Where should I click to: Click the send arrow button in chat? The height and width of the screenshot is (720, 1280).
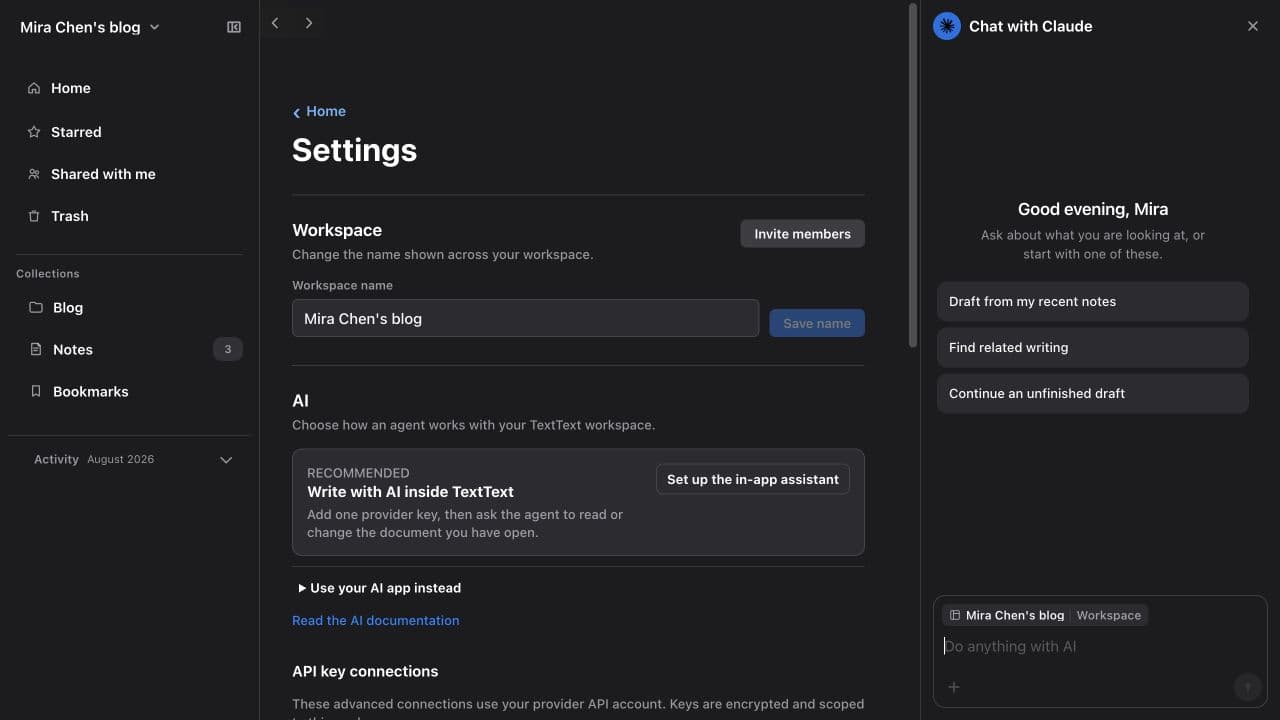pyautogui.click(x=1247, y=687)
